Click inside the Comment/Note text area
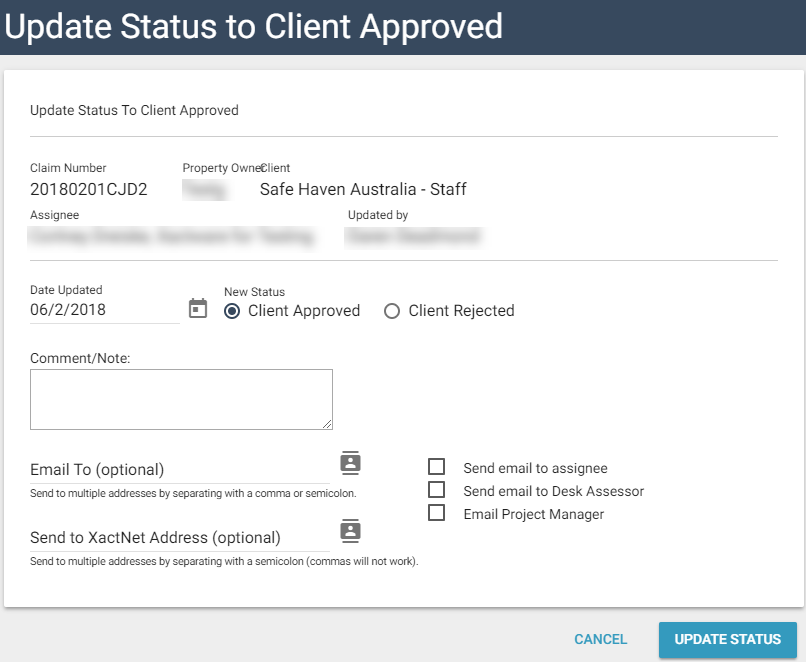Screen dimensions: 806x662 (x=180, y=399)
